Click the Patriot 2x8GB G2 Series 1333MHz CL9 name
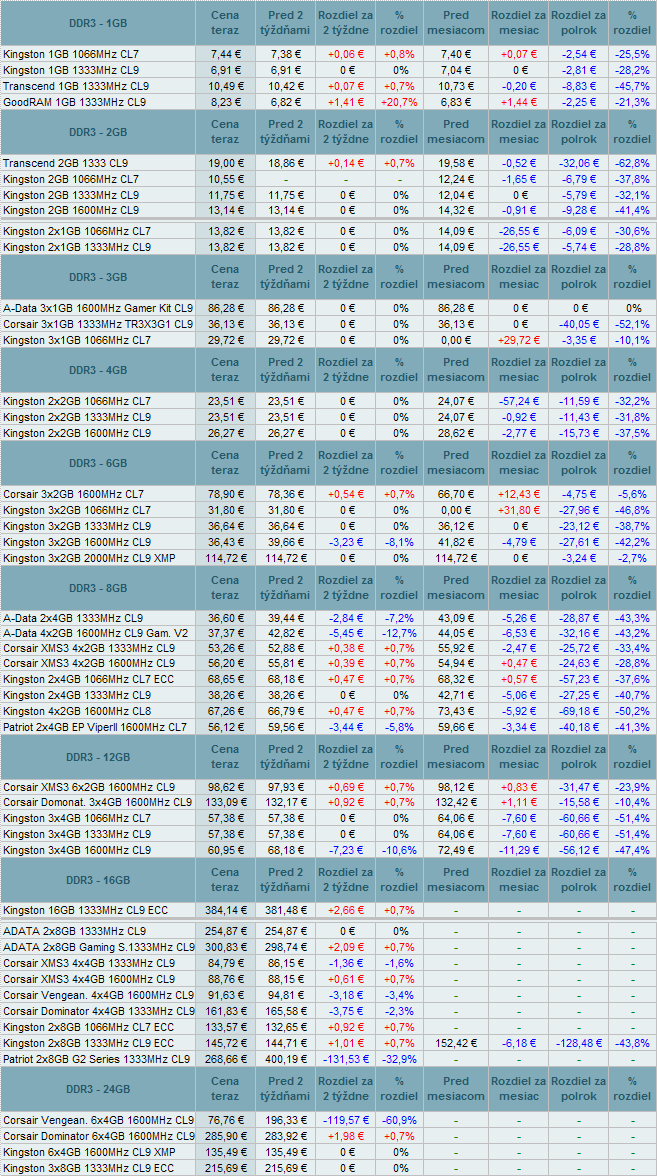Screen dimensions: 657x1176 tap(97, 1059)
